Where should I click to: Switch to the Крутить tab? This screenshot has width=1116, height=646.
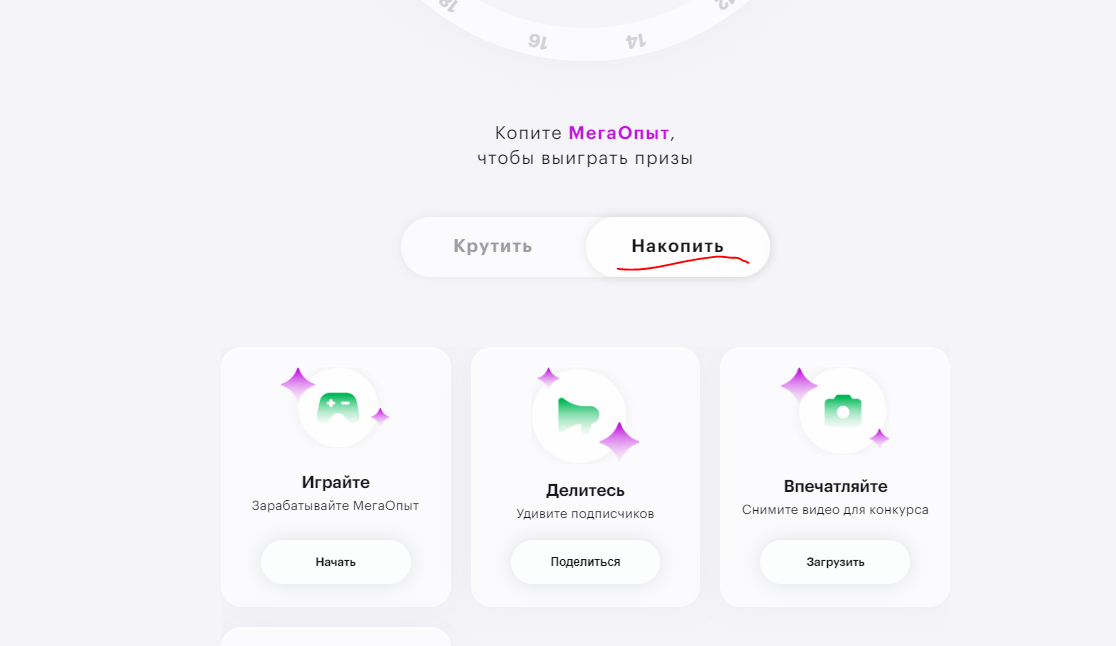coord(493,246)
